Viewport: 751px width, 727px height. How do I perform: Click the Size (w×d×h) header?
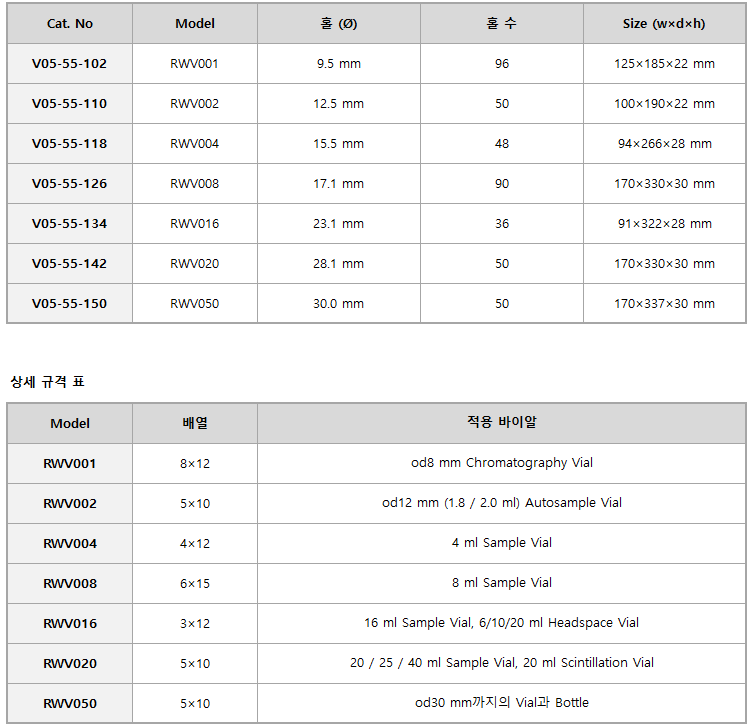[664, 23]
